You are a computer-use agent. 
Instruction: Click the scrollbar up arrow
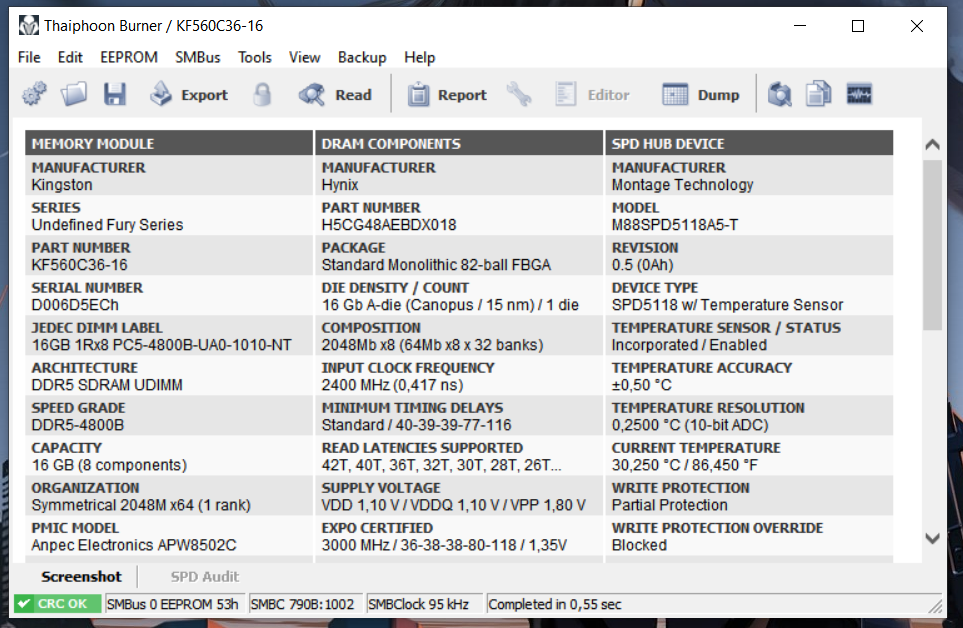click(932, 144)
